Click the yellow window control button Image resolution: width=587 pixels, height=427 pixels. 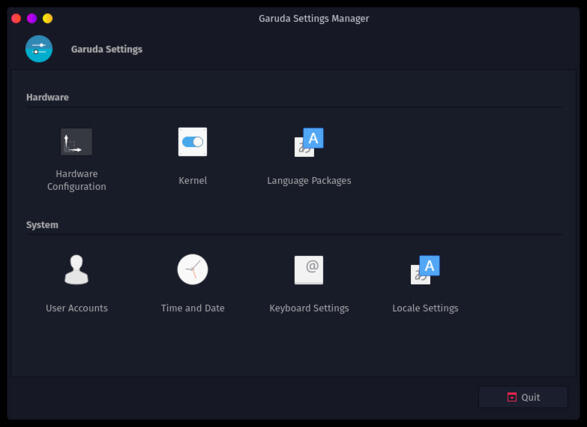coord(48,18)
